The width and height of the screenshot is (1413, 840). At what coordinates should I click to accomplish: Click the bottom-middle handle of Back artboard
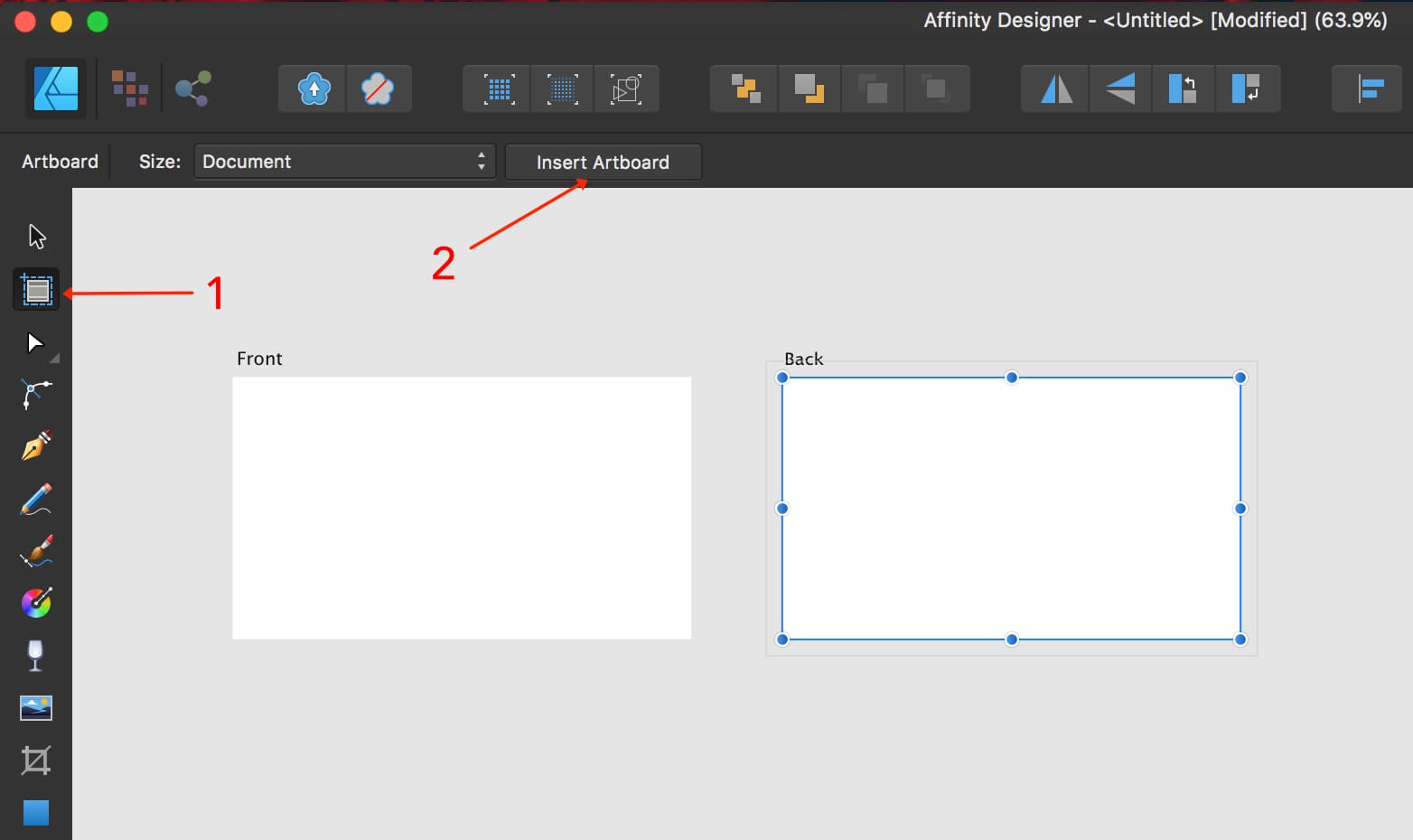tap(1012, 639)
